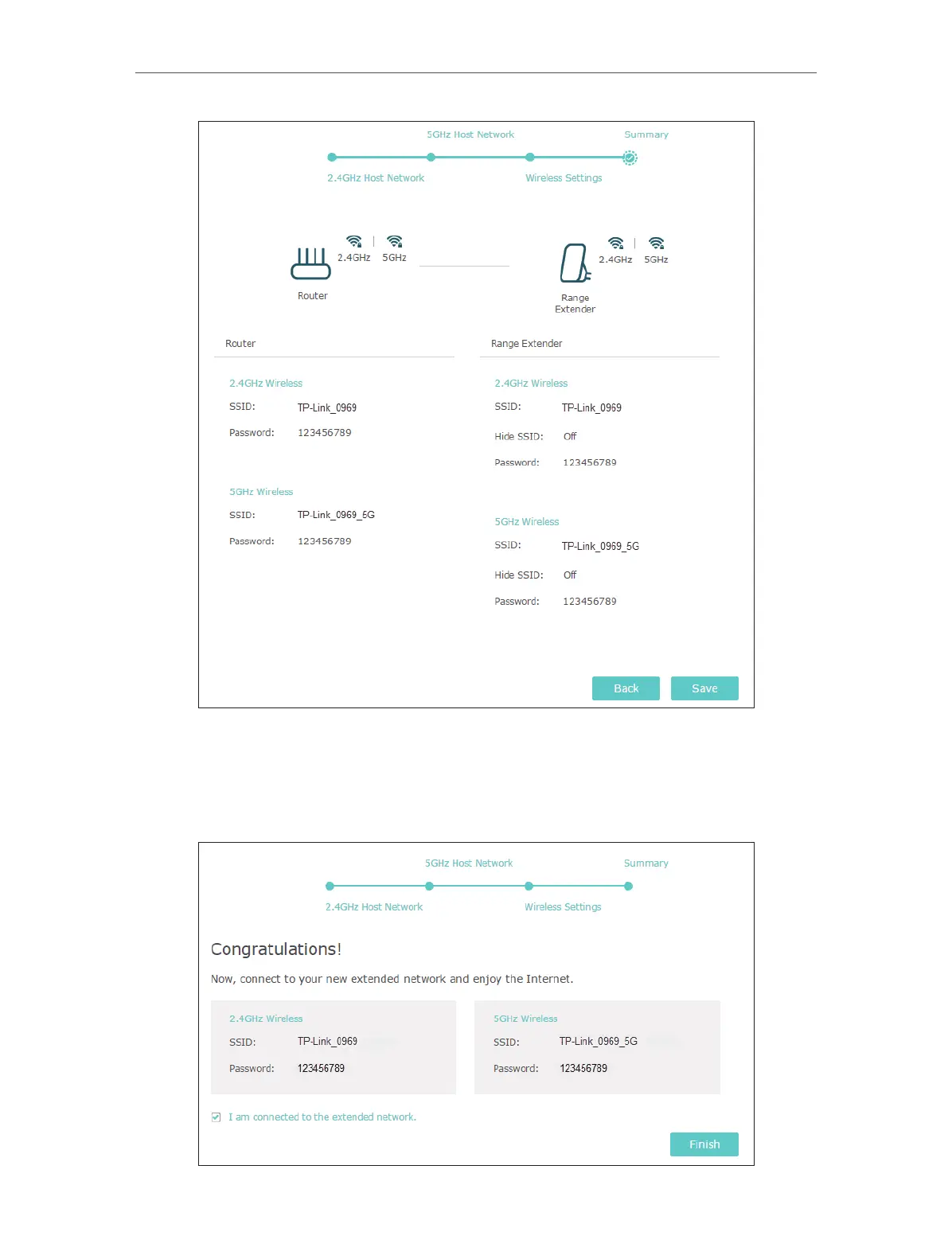Click first progress dot in upper wizard
The height and width of the screenshot is (1259, 952).
pyautogui.click(x=332, y=158)
